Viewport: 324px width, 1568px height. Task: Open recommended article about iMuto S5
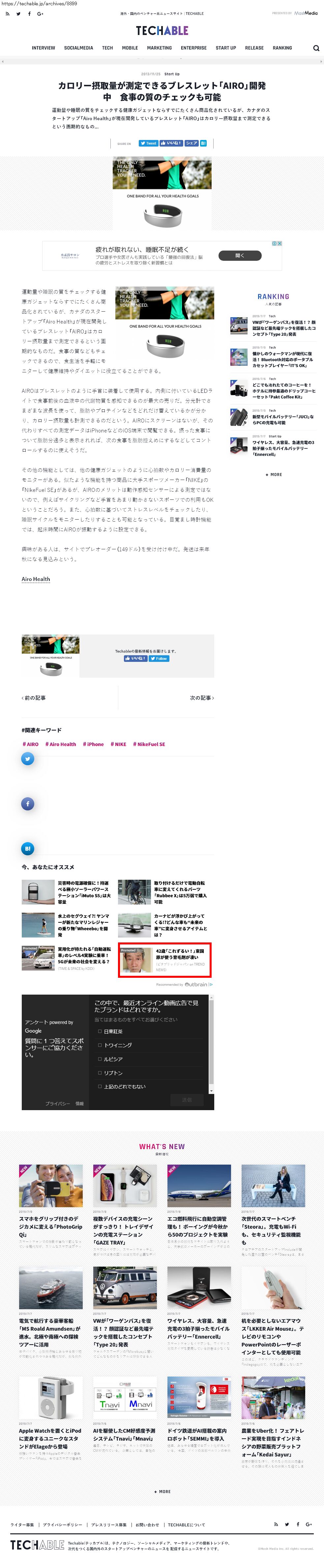[84, 892]
